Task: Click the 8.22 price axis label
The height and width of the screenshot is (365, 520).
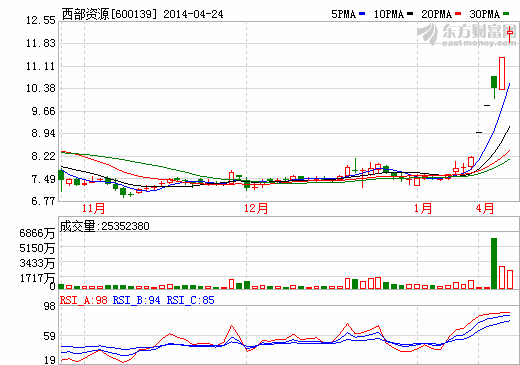Action: coord(43,156)
